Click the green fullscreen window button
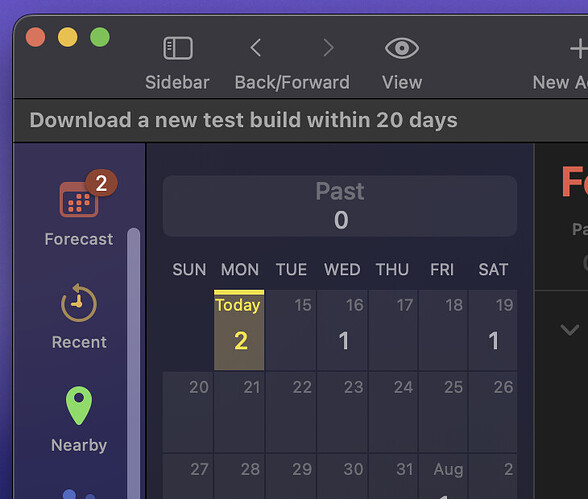The image size is (588, 499). click(100, 37)
